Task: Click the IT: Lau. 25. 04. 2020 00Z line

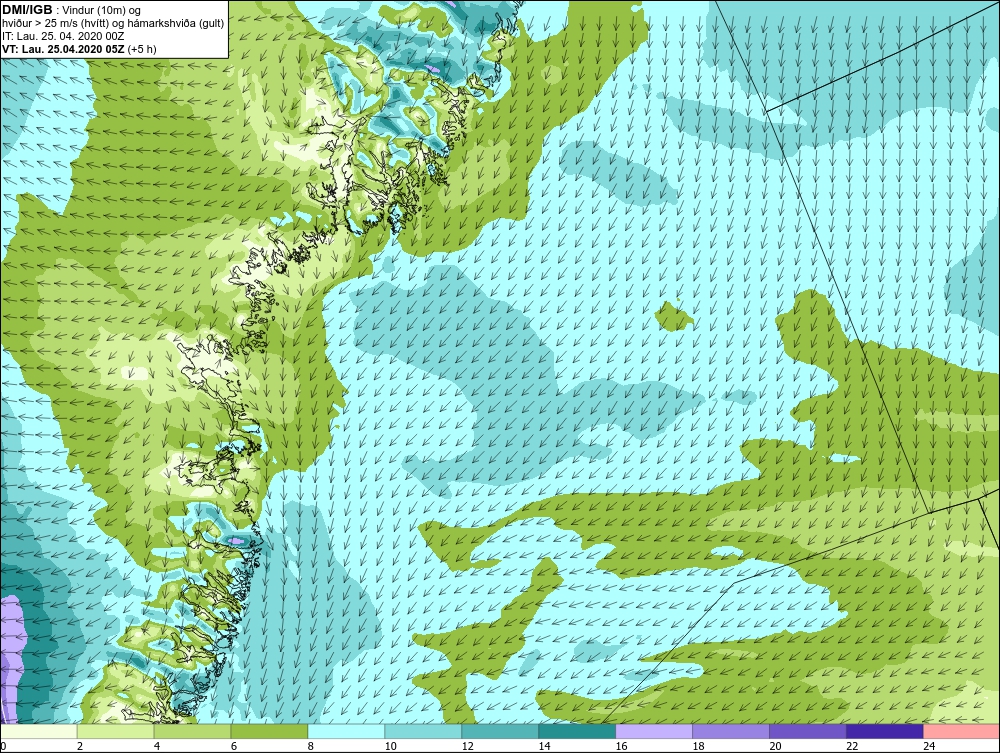Action: (63, 36)
